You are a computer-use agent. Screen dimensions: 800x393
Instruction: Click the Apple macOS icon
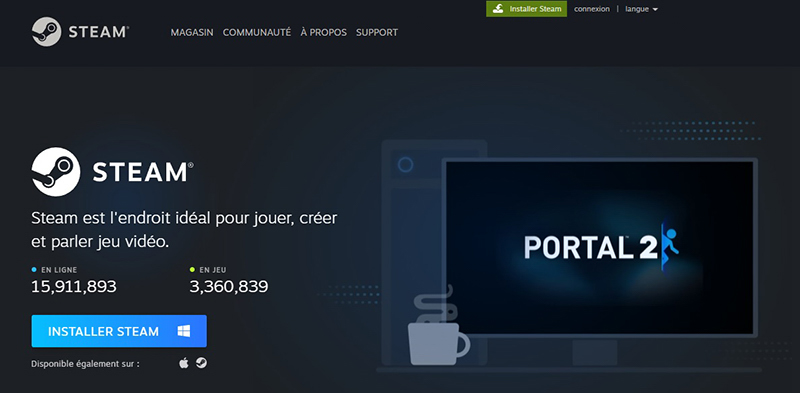pos(184,363)
